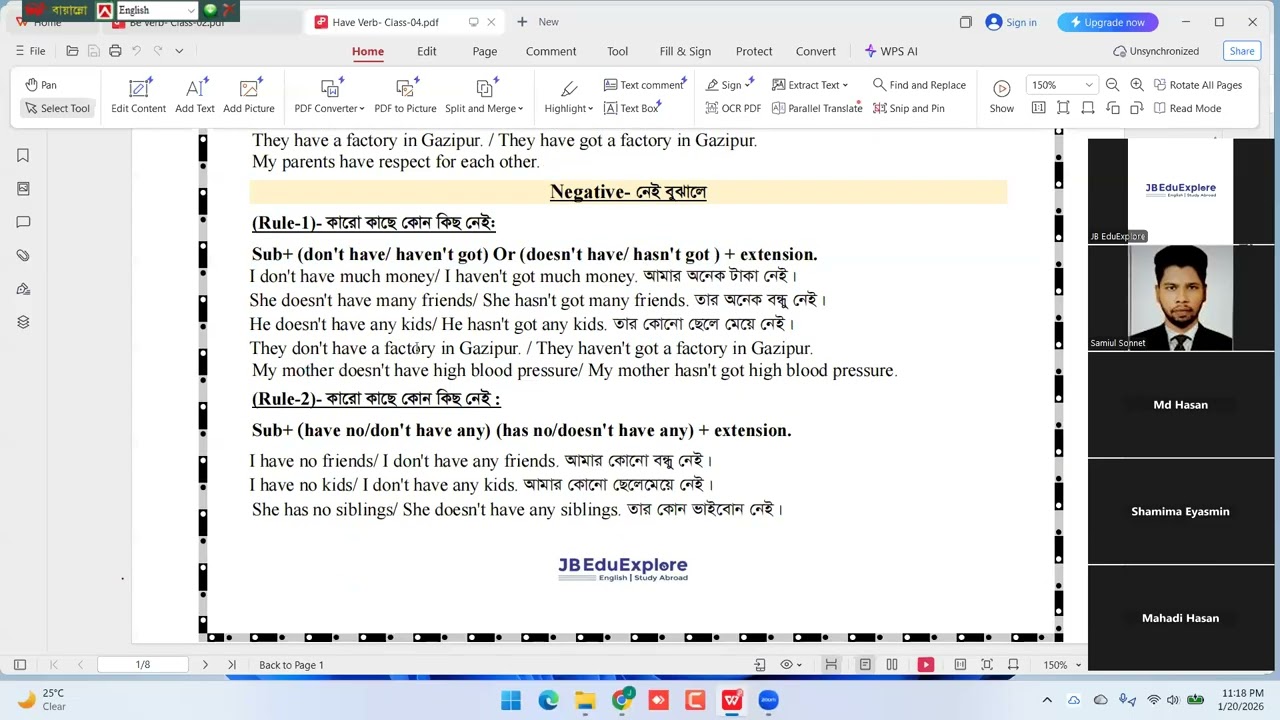Open the Highlight tool dropdown
Viewport: 1280px width, 720px height.
pos(569,96)
